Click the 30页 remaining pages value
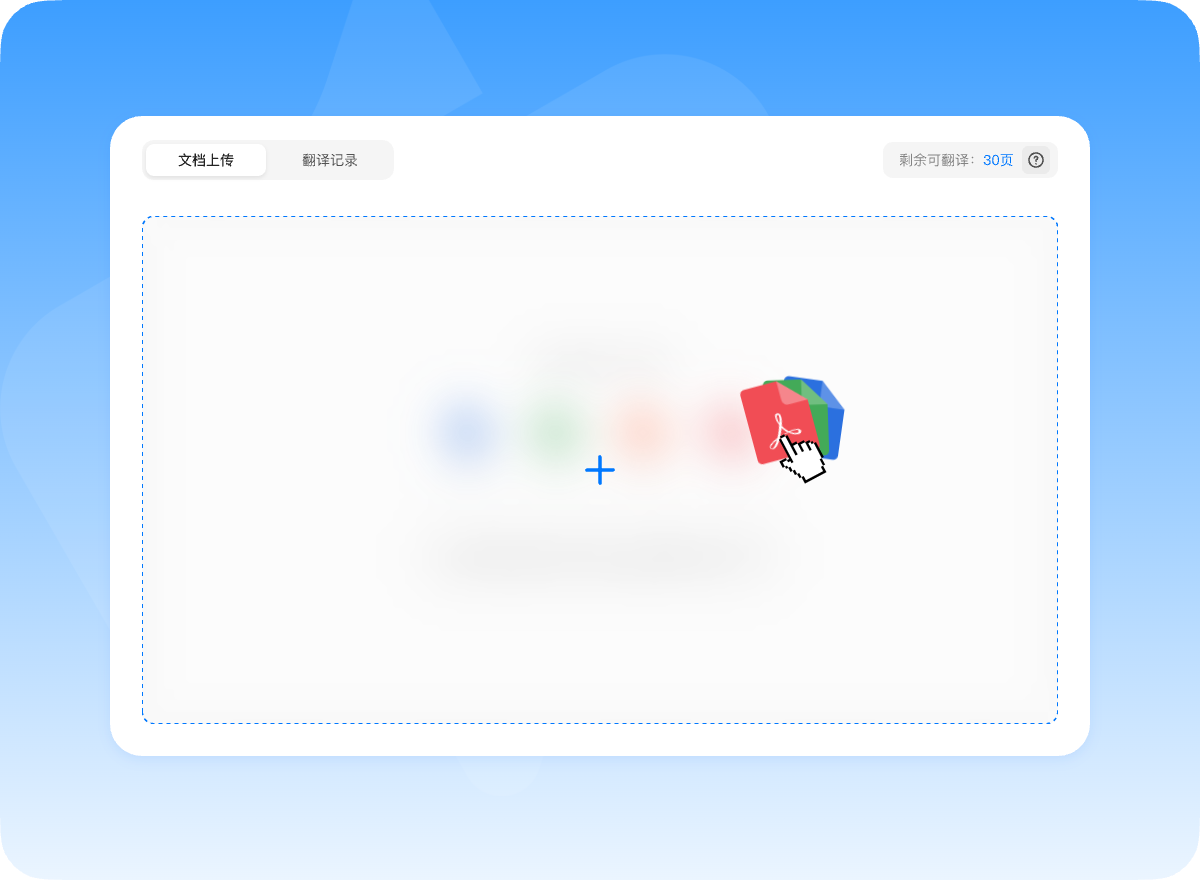 998,160
